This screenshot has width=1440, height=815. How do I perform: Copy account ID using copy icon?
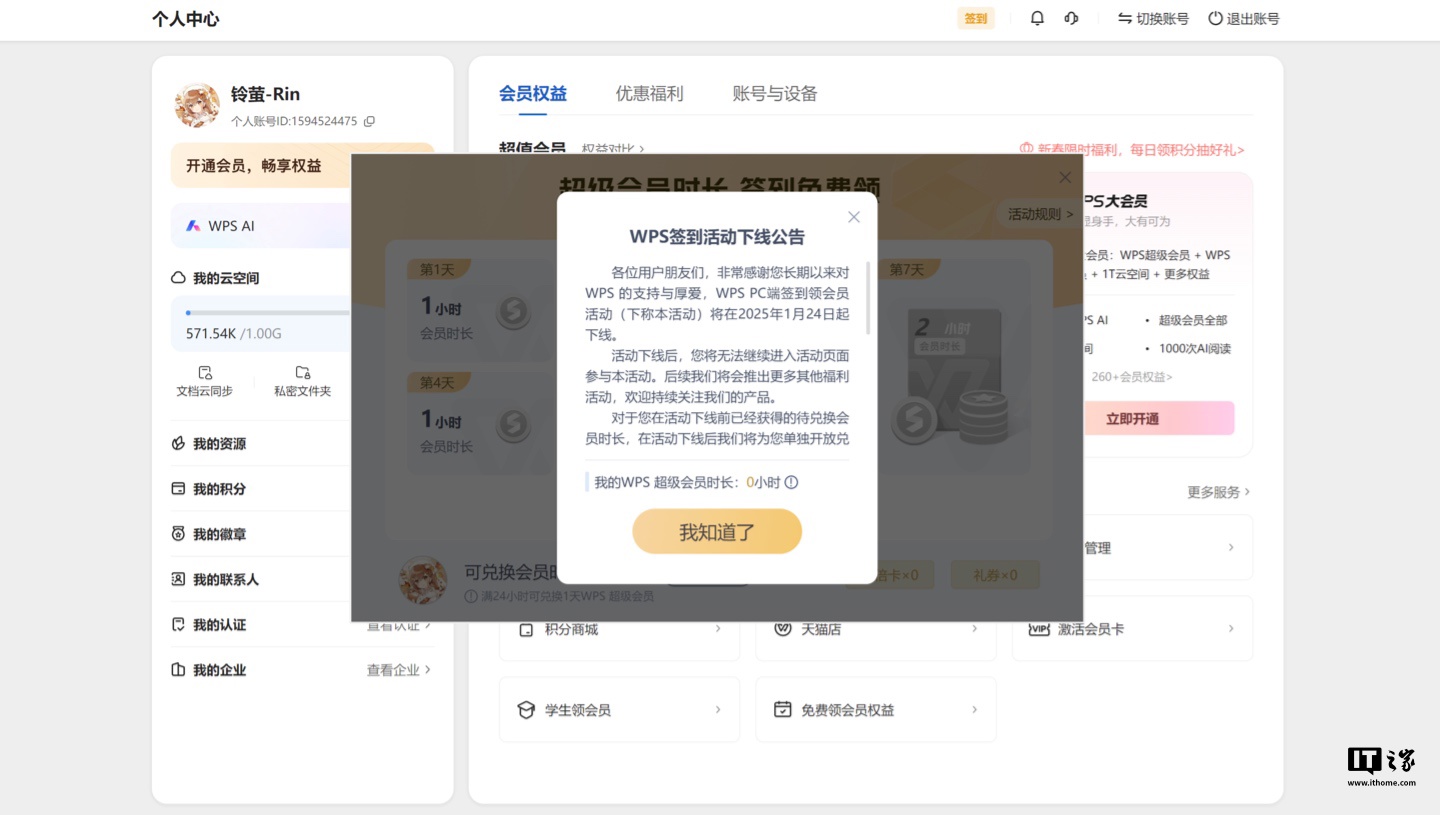pos(369,121)
